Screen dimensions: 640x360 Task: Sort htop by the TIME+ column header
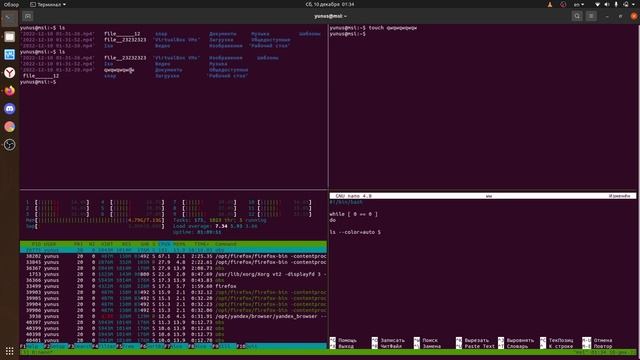pyautogui.click(x=203, y=244)
